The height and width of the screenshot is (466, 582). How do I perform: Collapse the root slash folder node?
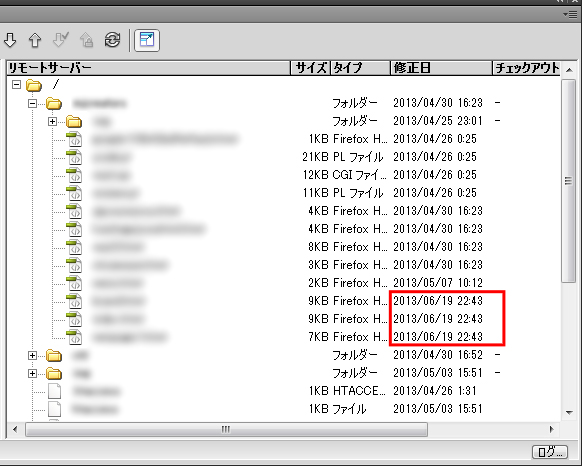point(16,84)
